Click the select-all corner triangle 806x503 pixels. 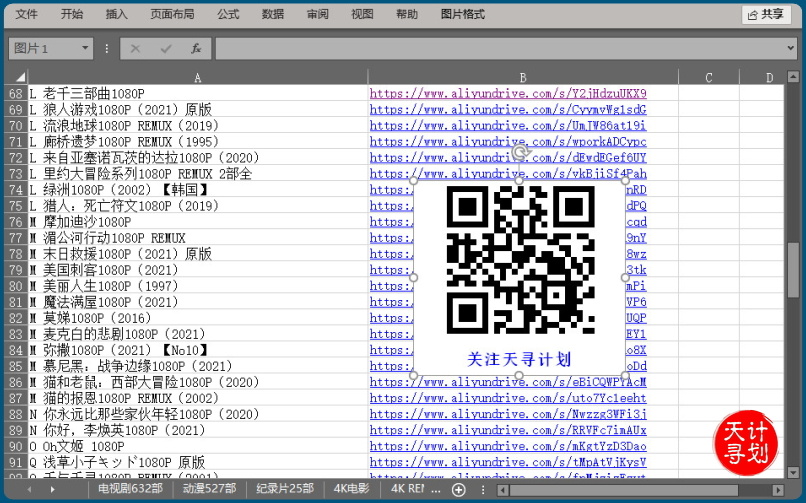coord(15,77)
